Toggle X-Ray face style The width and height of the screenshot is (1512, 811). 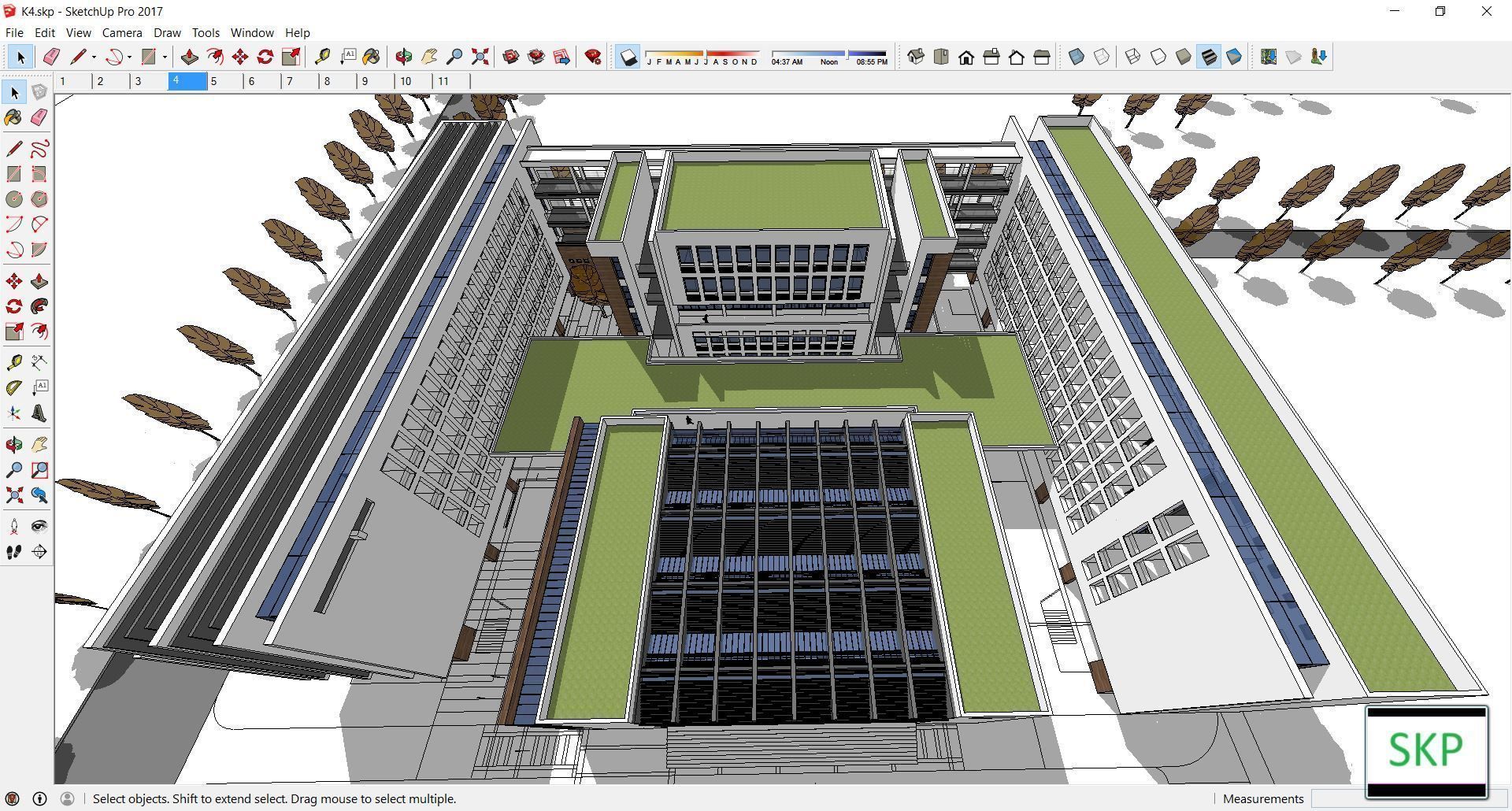tap(1077, 57)
